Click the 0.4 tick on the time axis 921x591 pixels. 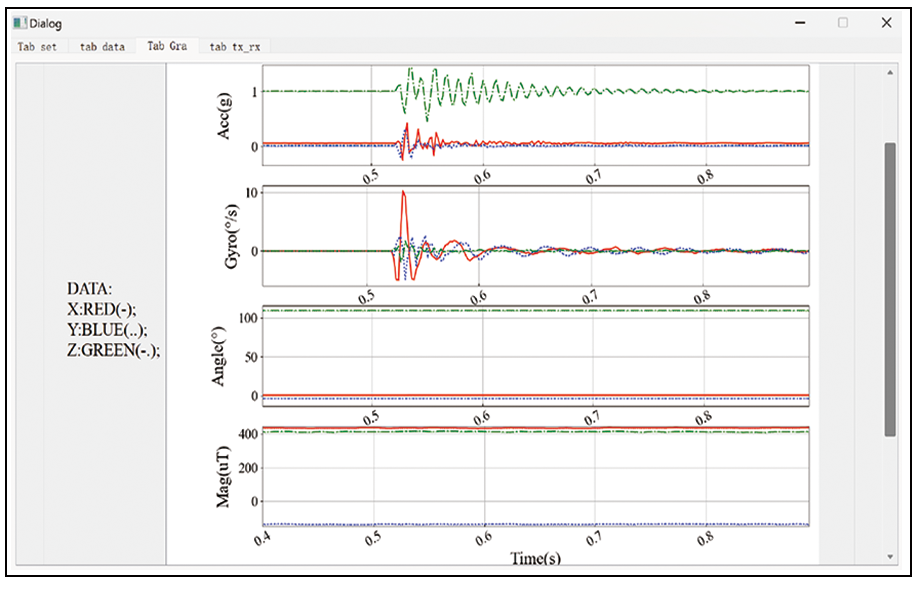click(263, 538)
